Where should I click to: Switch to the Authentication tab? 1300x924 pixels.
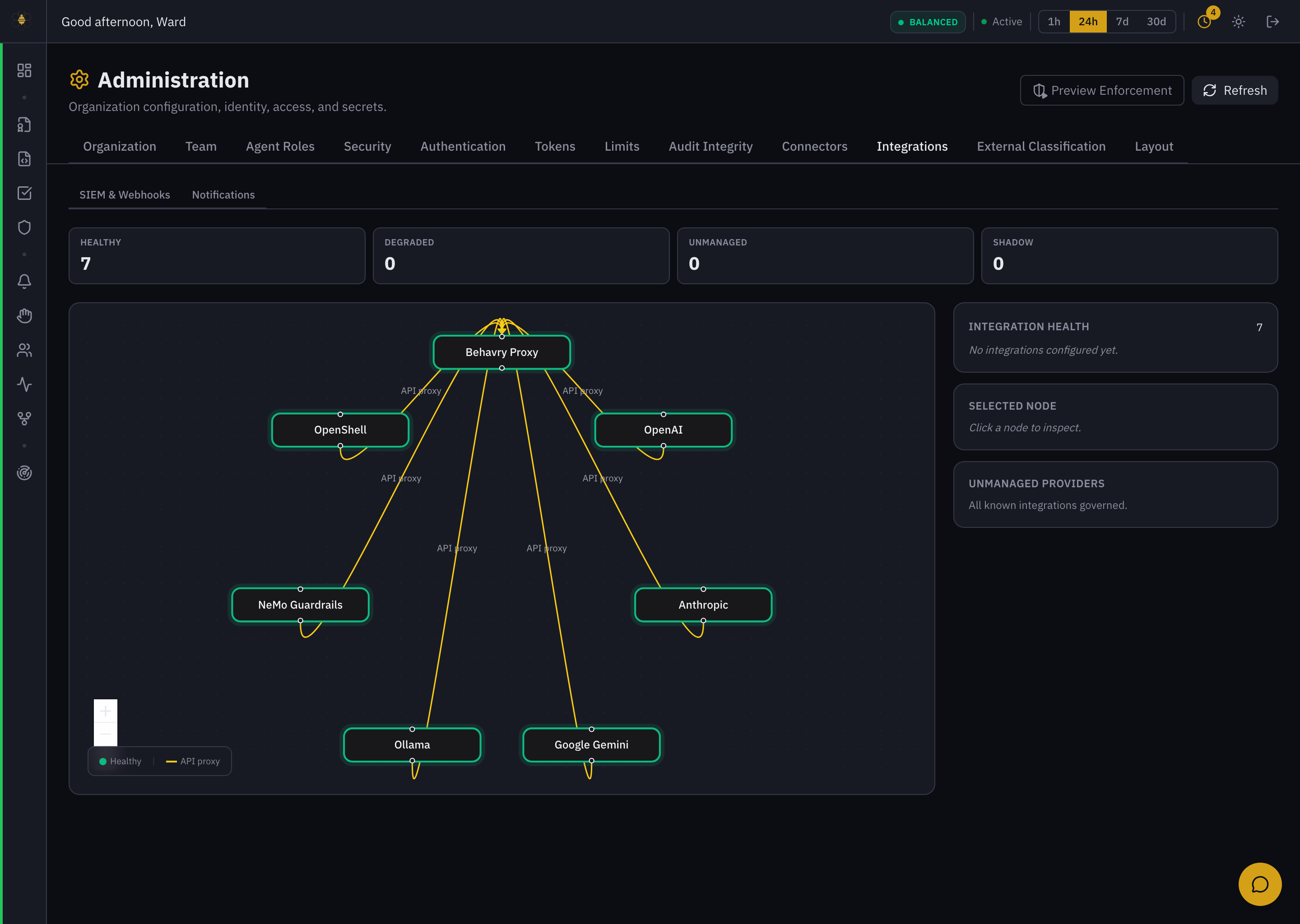(x=463, y=146)
